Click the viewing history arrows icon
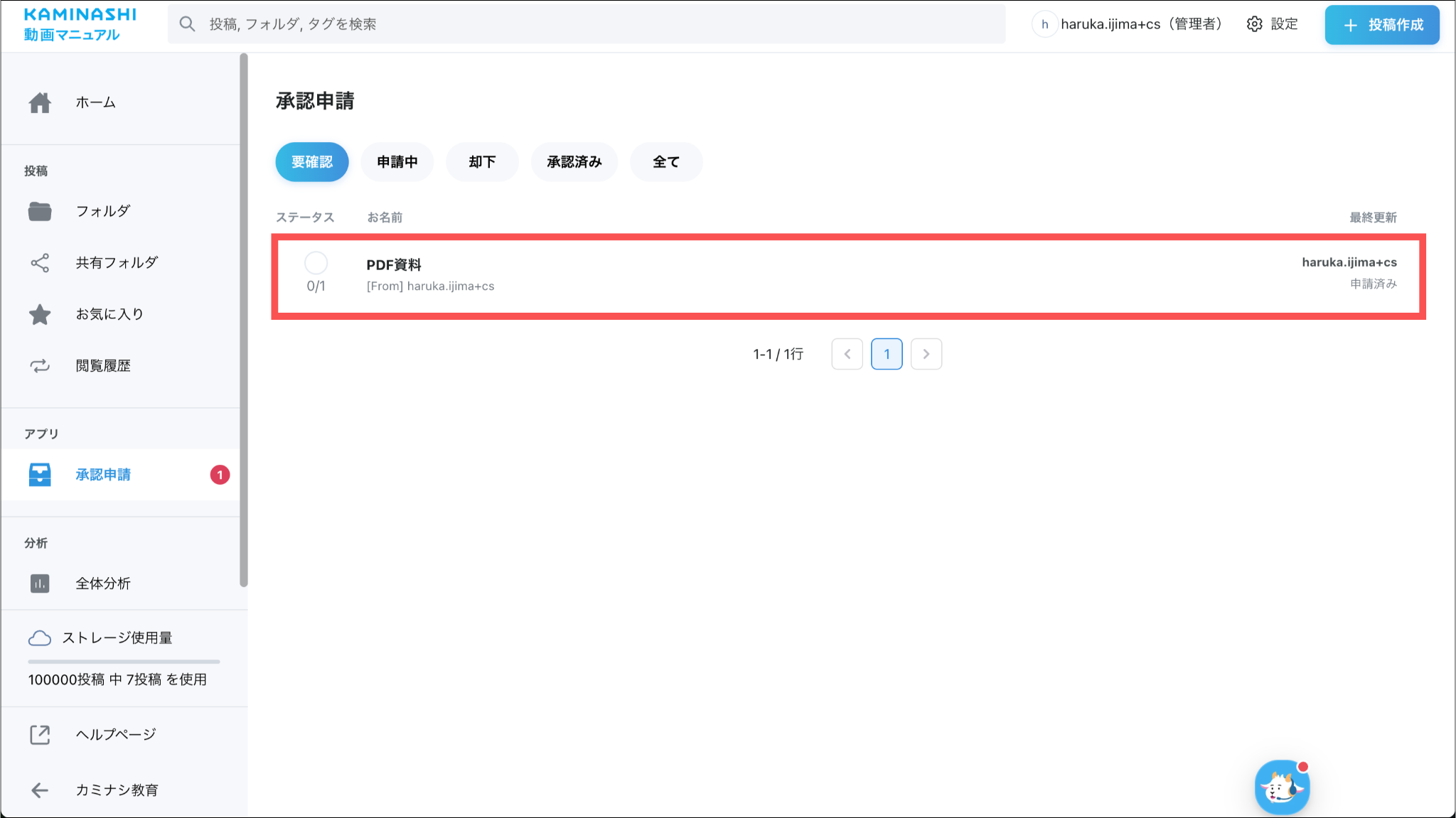Image resolution: width=1456 pixels, height=818 pixels. (x=40, y=366)
